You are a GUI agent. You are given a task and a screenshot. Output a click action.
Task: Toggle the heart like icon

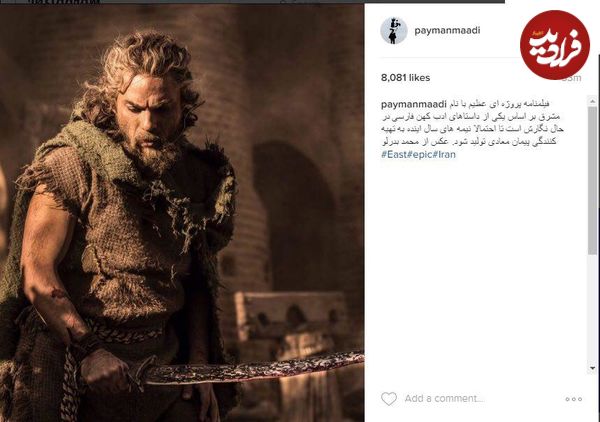tap(389, 399)
